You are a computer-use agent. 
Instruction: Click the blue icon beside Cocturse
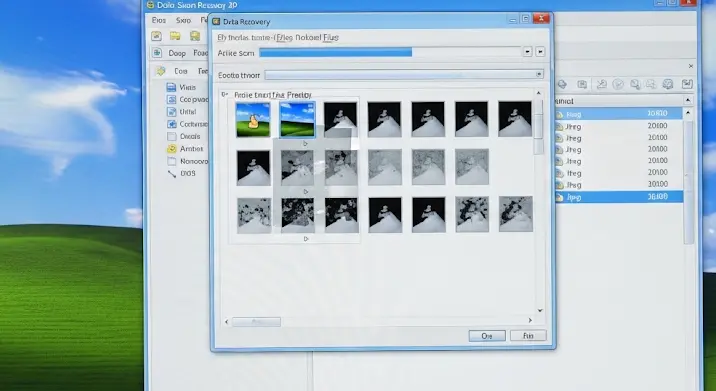pyautogui.click(x=172, y=124)
